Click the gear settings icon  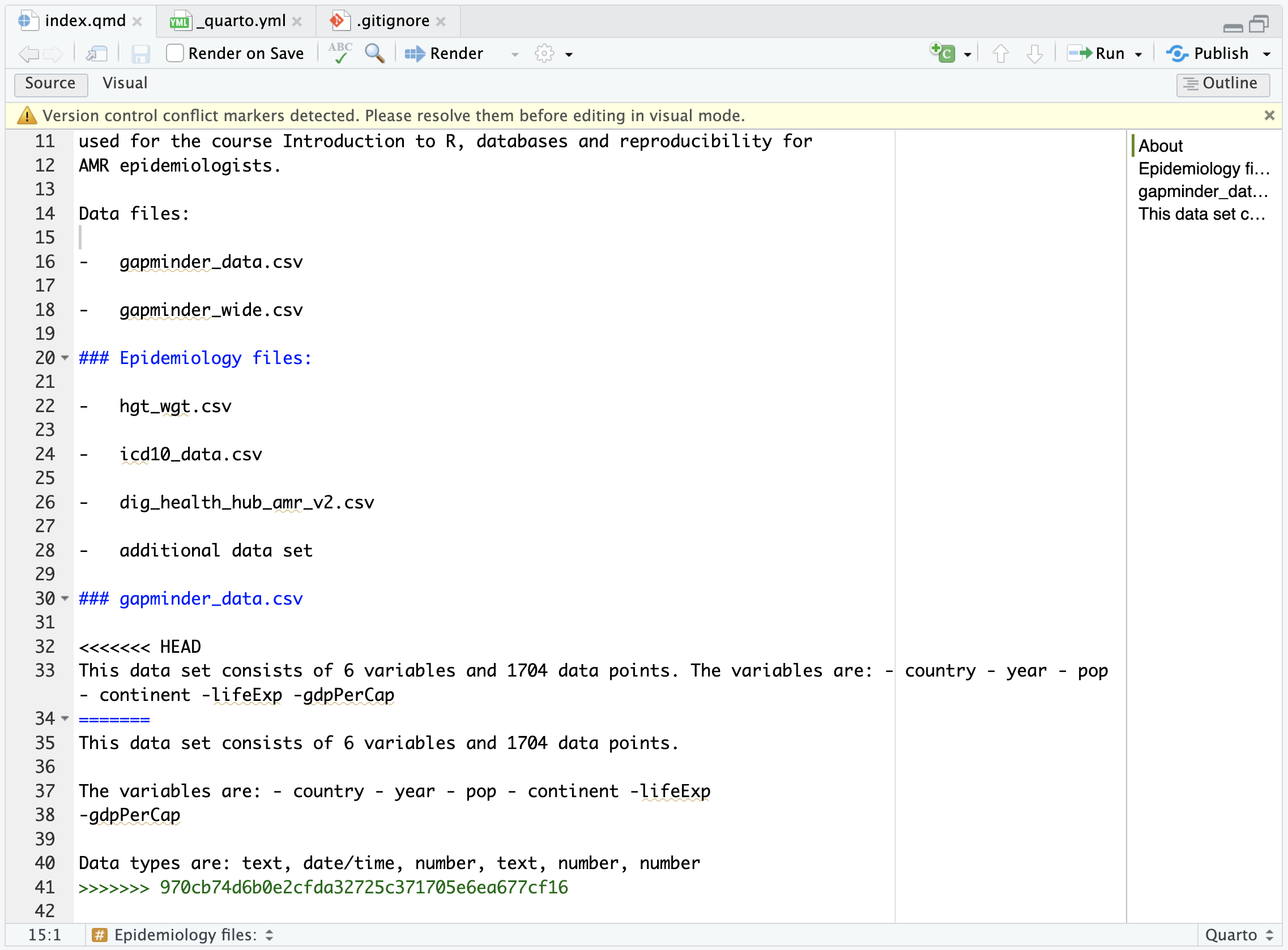tap(544, 53)
